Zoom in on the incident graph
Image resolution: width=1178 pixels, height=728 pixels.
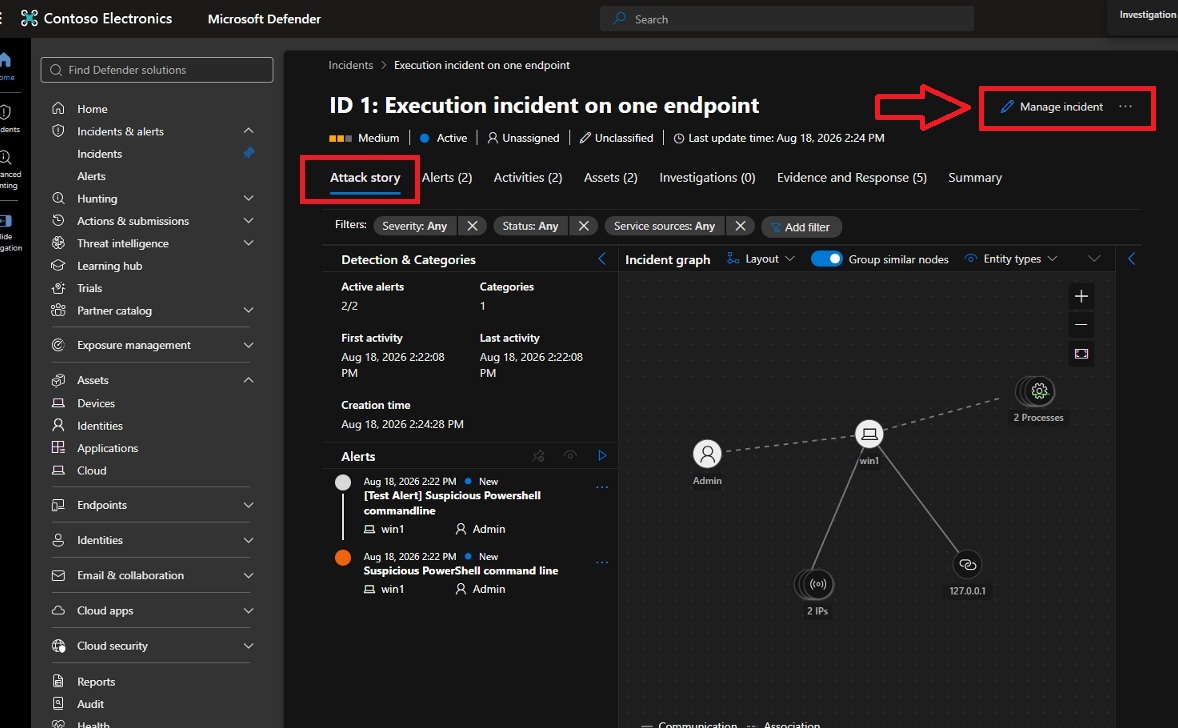tap(1081, 296)
